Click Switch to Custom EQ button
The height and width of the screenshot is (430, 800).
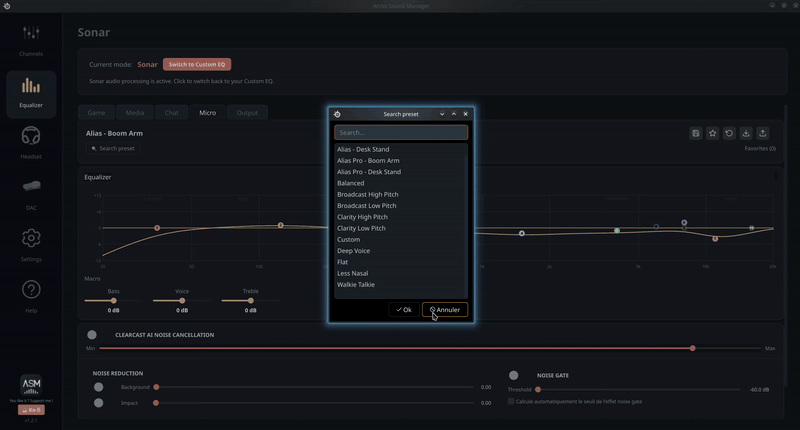(x=197, y=64)
